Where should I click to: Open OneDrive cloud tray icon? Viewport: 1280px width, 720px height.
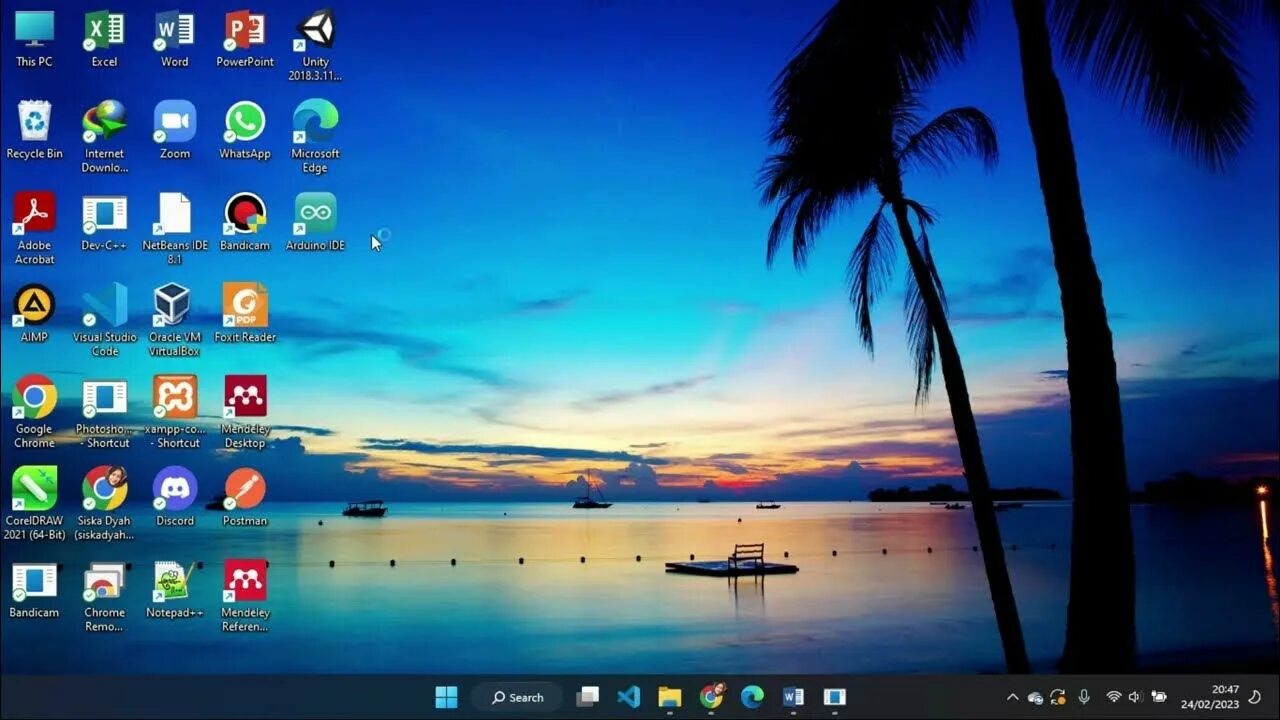pyautogui.click(x=1035, y=697)
